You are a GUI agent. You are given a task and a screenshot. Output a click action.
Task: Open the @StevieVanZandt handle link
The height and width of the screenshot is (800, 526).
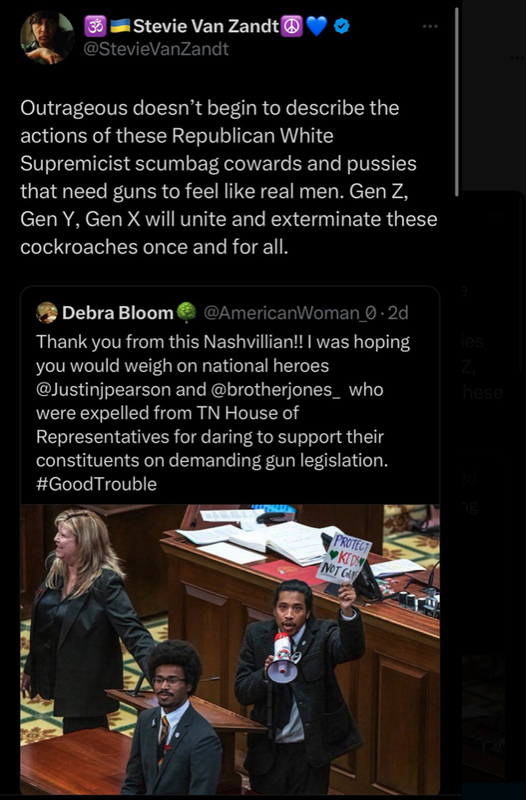coord(156,49)
